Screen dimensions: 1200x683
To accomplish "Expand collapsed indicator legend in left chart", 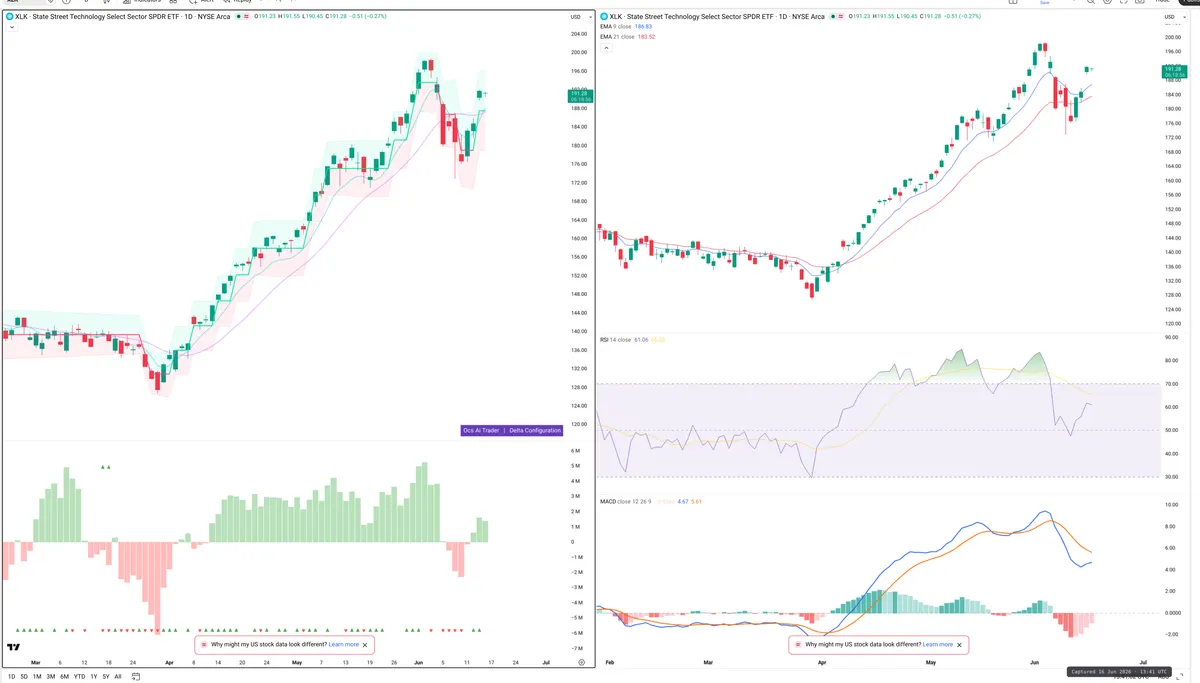I will click(12, 27).
